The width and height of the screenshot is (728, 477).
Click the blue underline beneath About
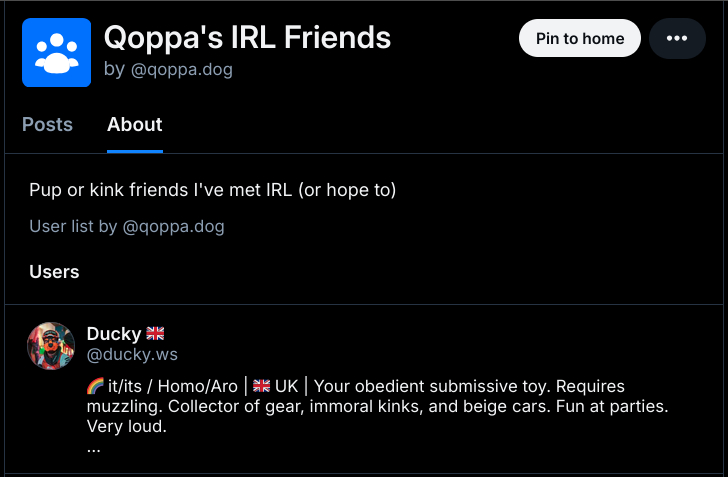click(x=135, y=151)
